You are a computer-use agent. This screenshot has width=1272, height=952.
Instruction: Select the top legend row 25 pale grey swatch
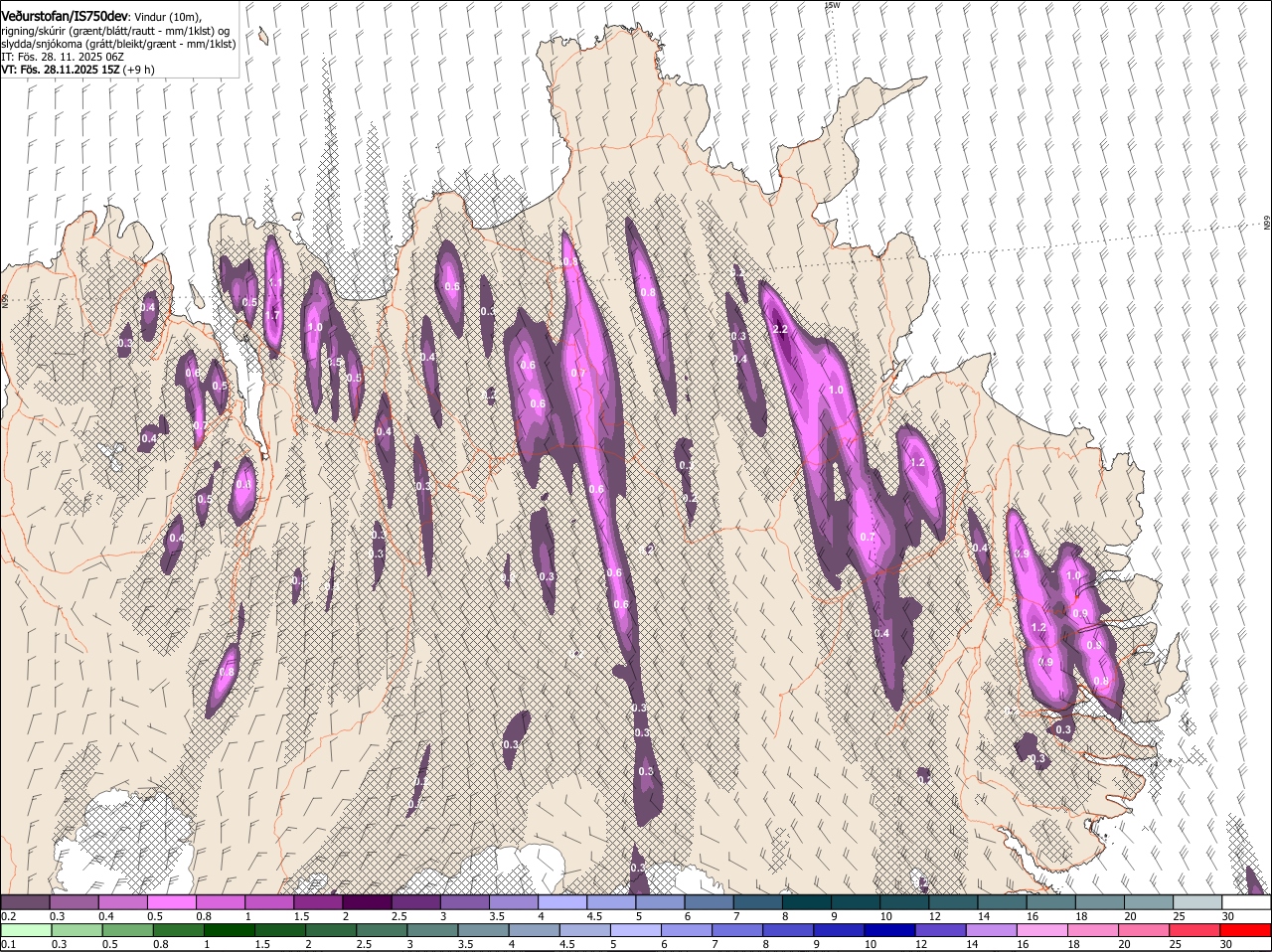[1197, 902]
